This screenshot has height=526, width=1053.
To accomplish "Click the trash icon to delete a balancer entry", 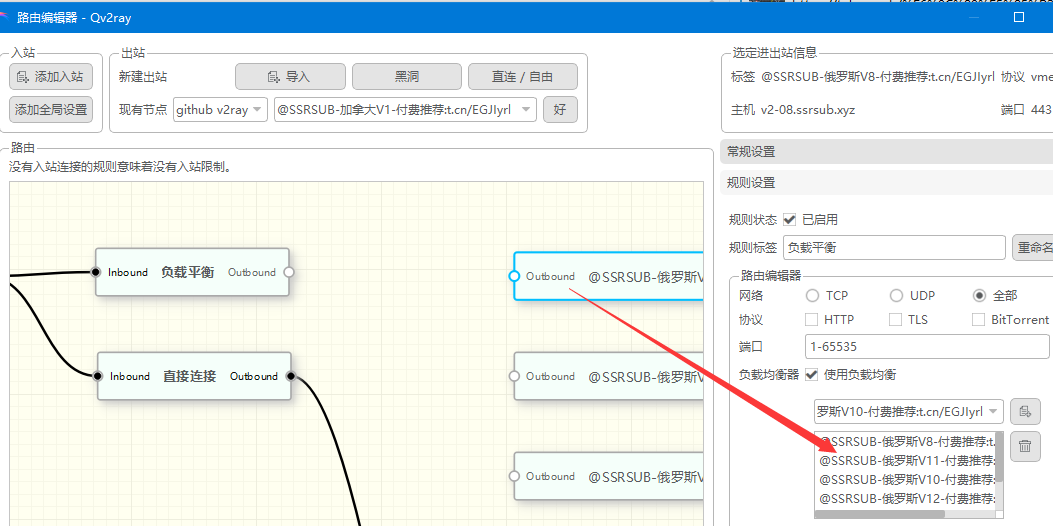I will pyautogui.click(x=1025, y=445).
